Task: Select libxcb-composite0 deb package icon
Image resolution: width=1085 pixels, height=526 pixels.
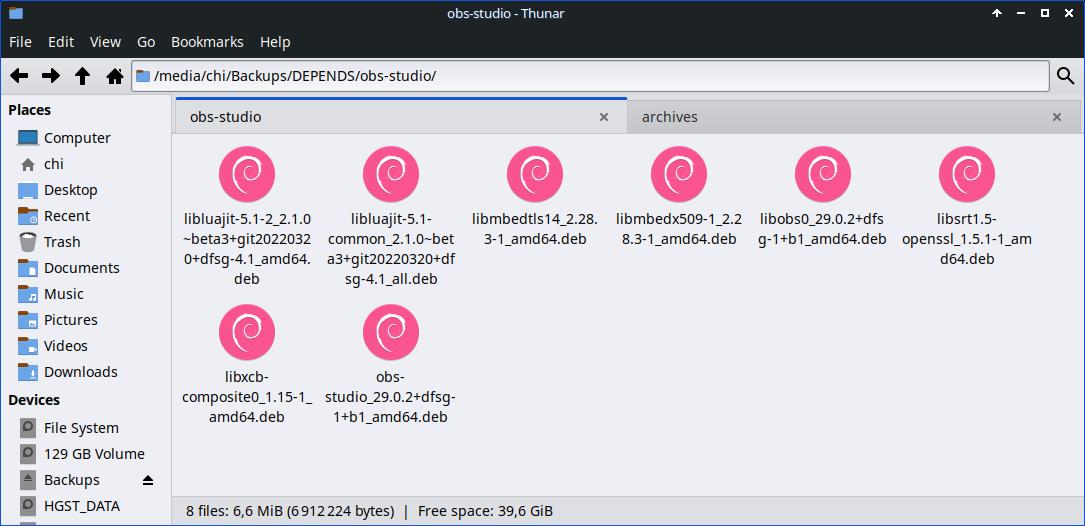Action: pos(247,332)
